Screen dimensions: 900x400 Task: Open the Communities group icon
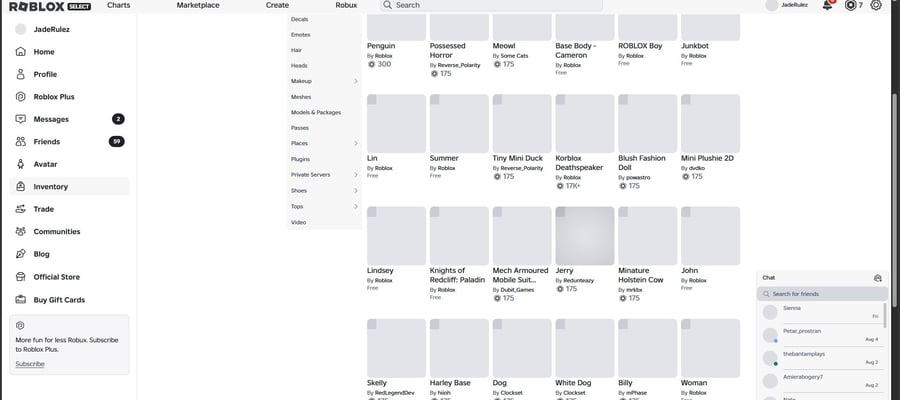pos(21,231)
